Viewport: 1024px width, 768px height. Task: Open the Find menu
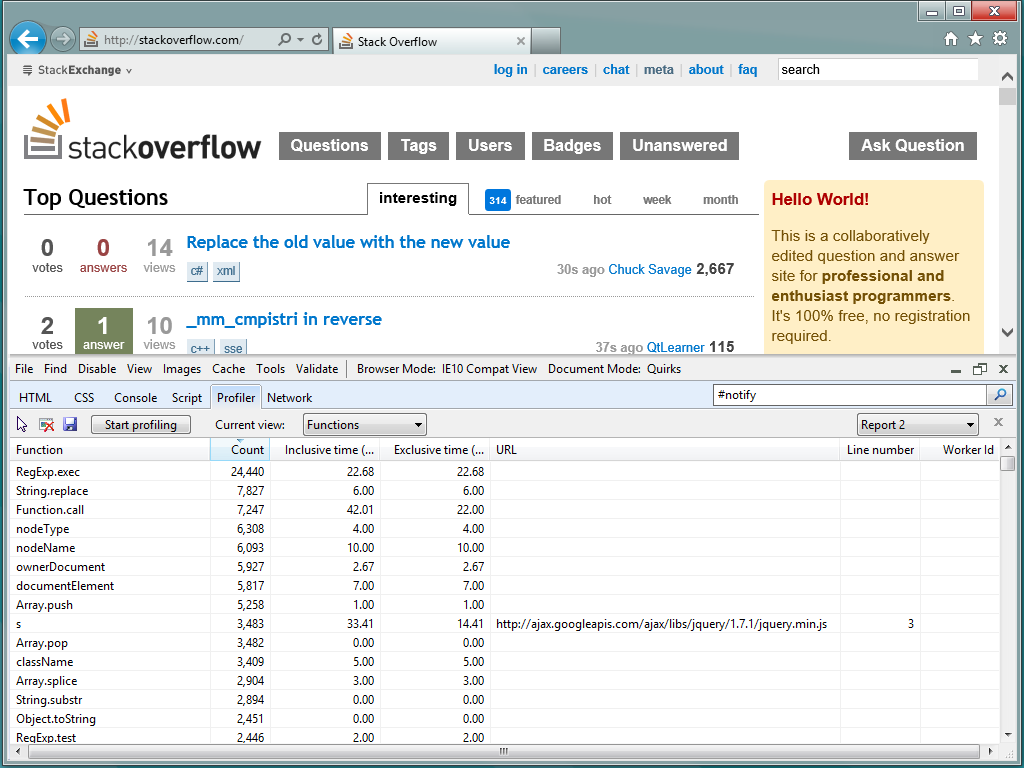coord(56,369)
